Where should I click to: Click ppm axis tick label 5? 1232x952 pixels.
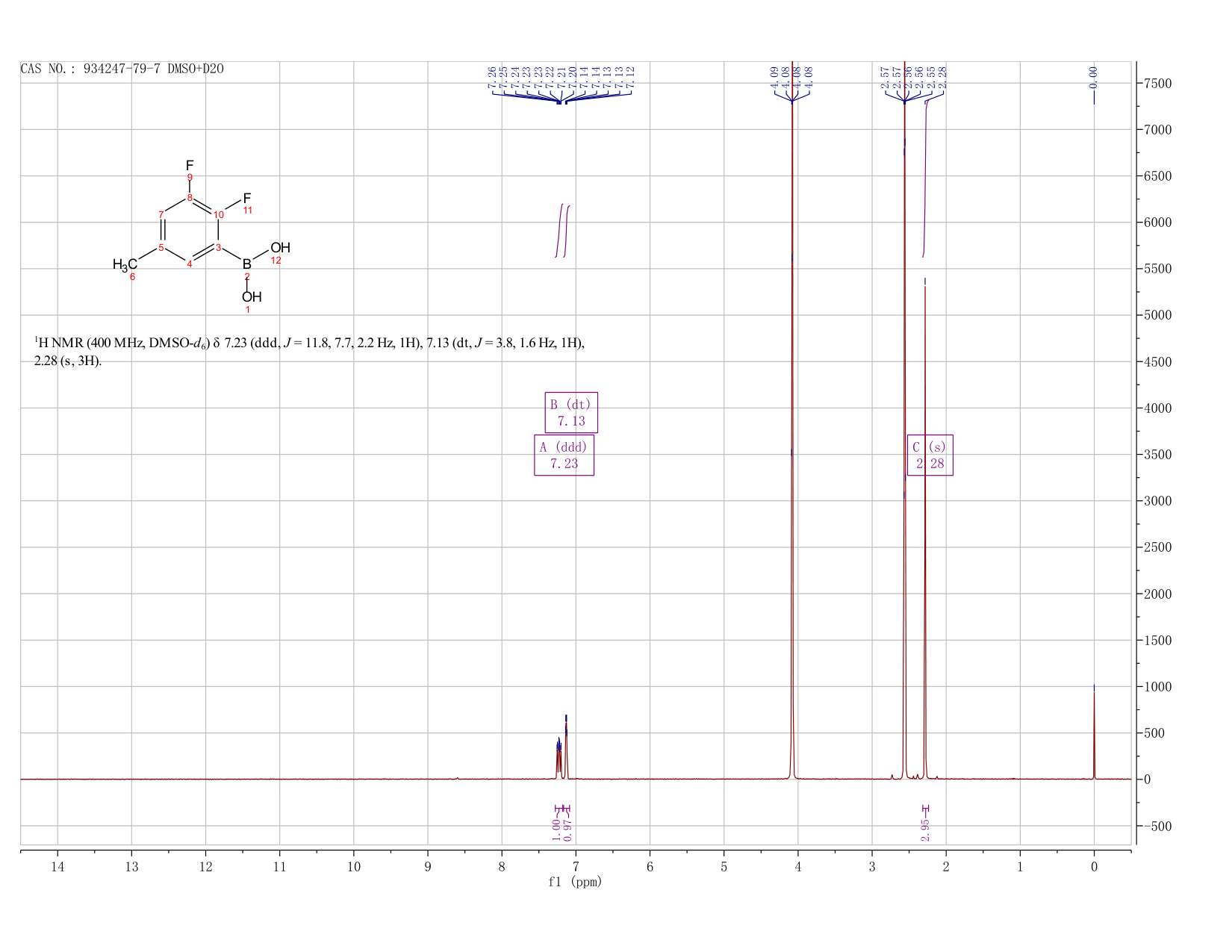(x=724, y=866)
